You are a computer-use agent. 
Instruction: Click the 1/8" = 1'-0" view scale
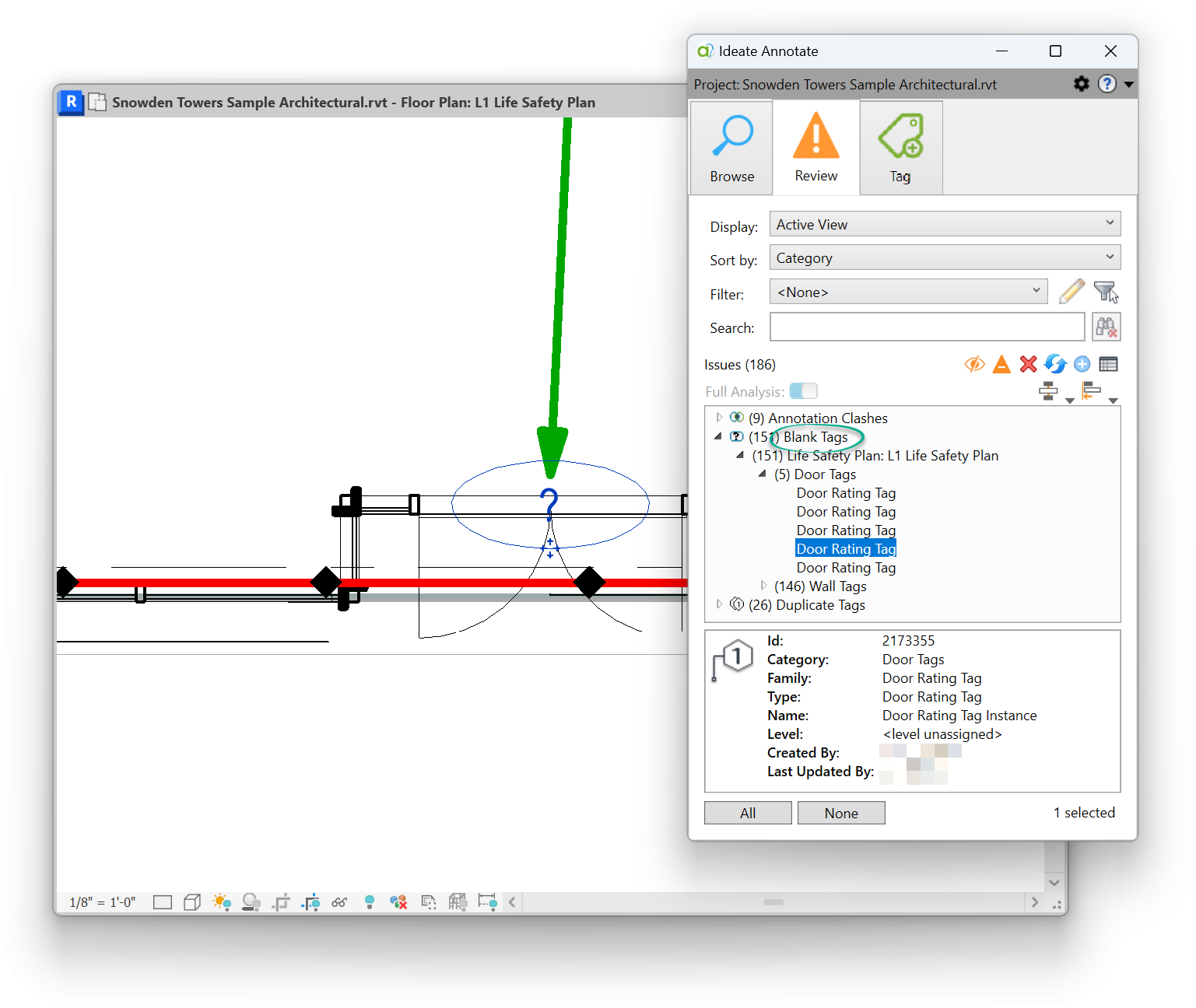(x=103, y=902)
